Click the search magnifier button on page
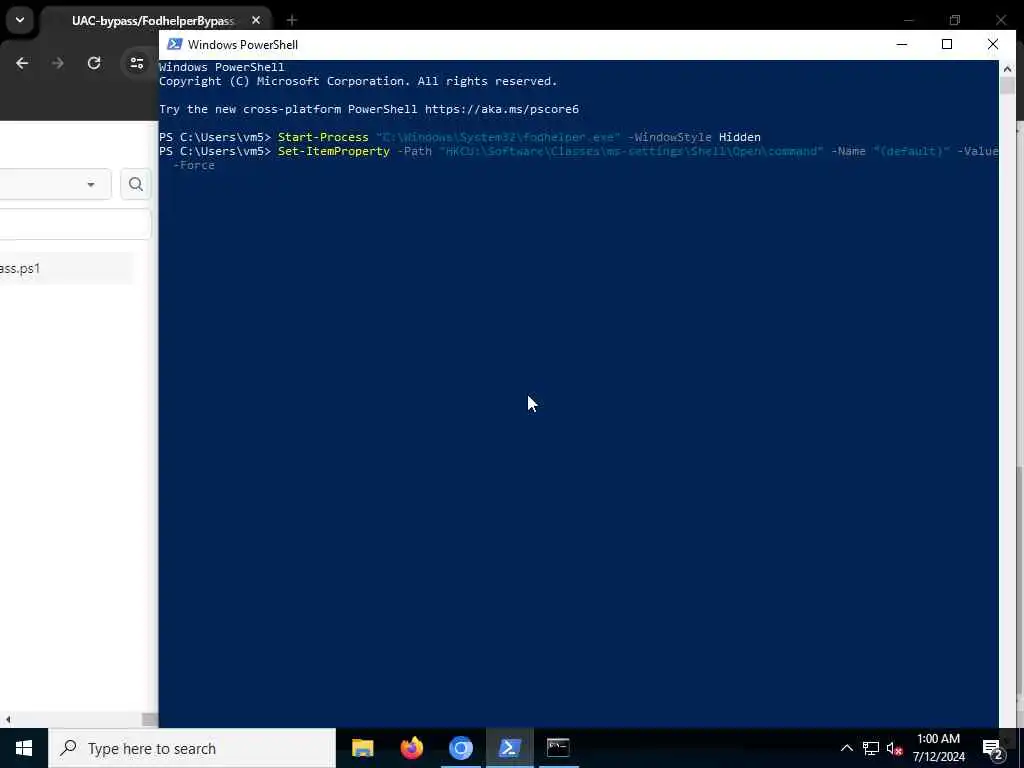This screenshot has height=768, width=1024. pos(136,184)
